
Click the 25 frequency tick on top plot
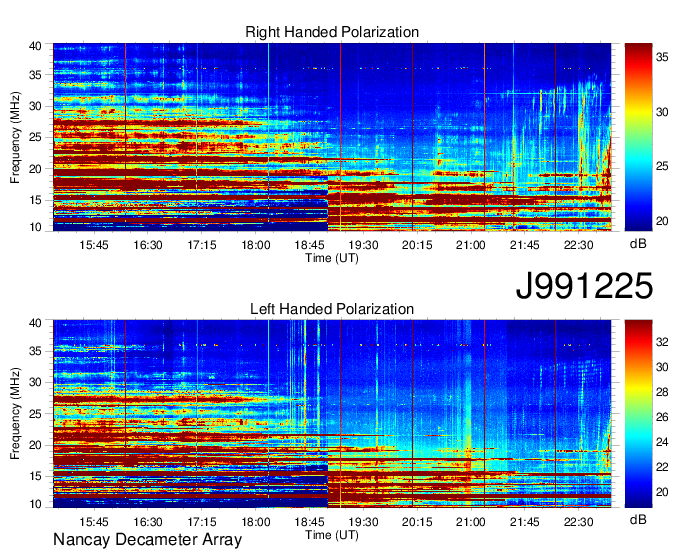pyautogui.click(x=36, y=137)
